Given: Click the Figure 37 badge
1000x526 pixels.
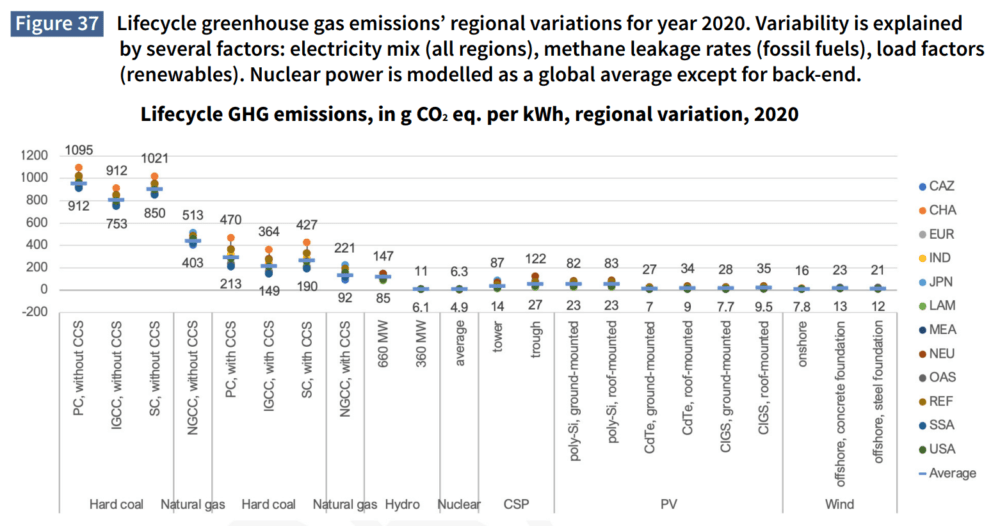Looking at the screenshot, I should click(55, 24).
